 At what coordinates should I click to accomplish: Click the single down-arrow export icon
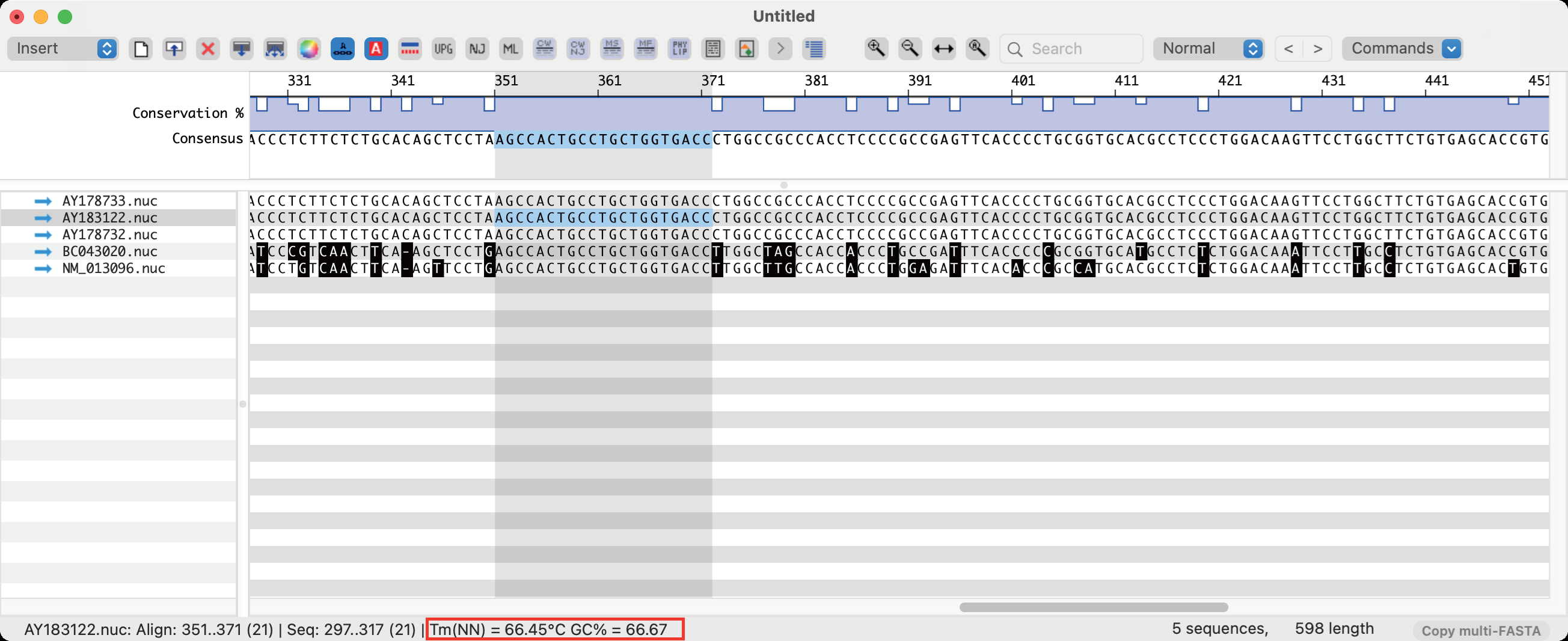click(242, 49)
